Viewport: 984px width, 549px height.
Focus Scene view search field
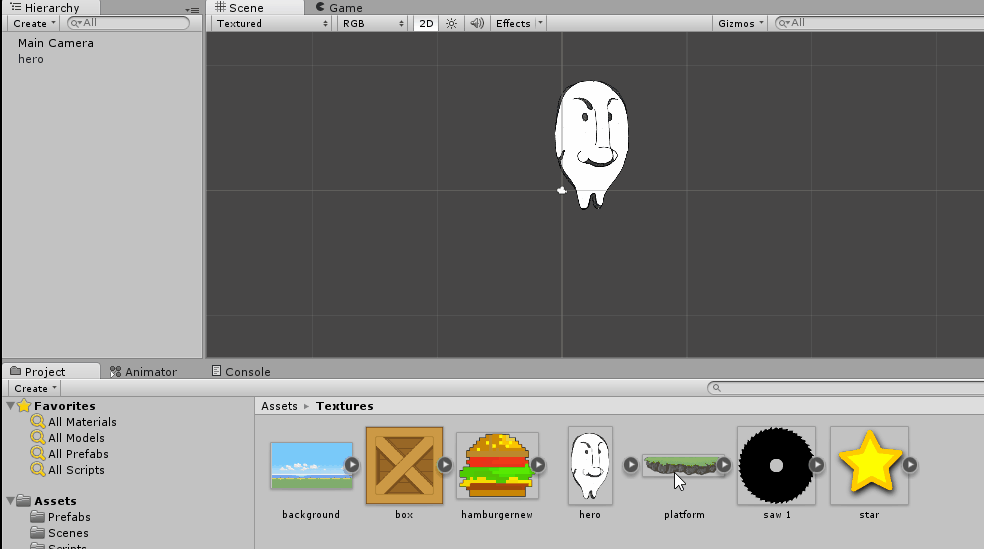click(879, 23)
